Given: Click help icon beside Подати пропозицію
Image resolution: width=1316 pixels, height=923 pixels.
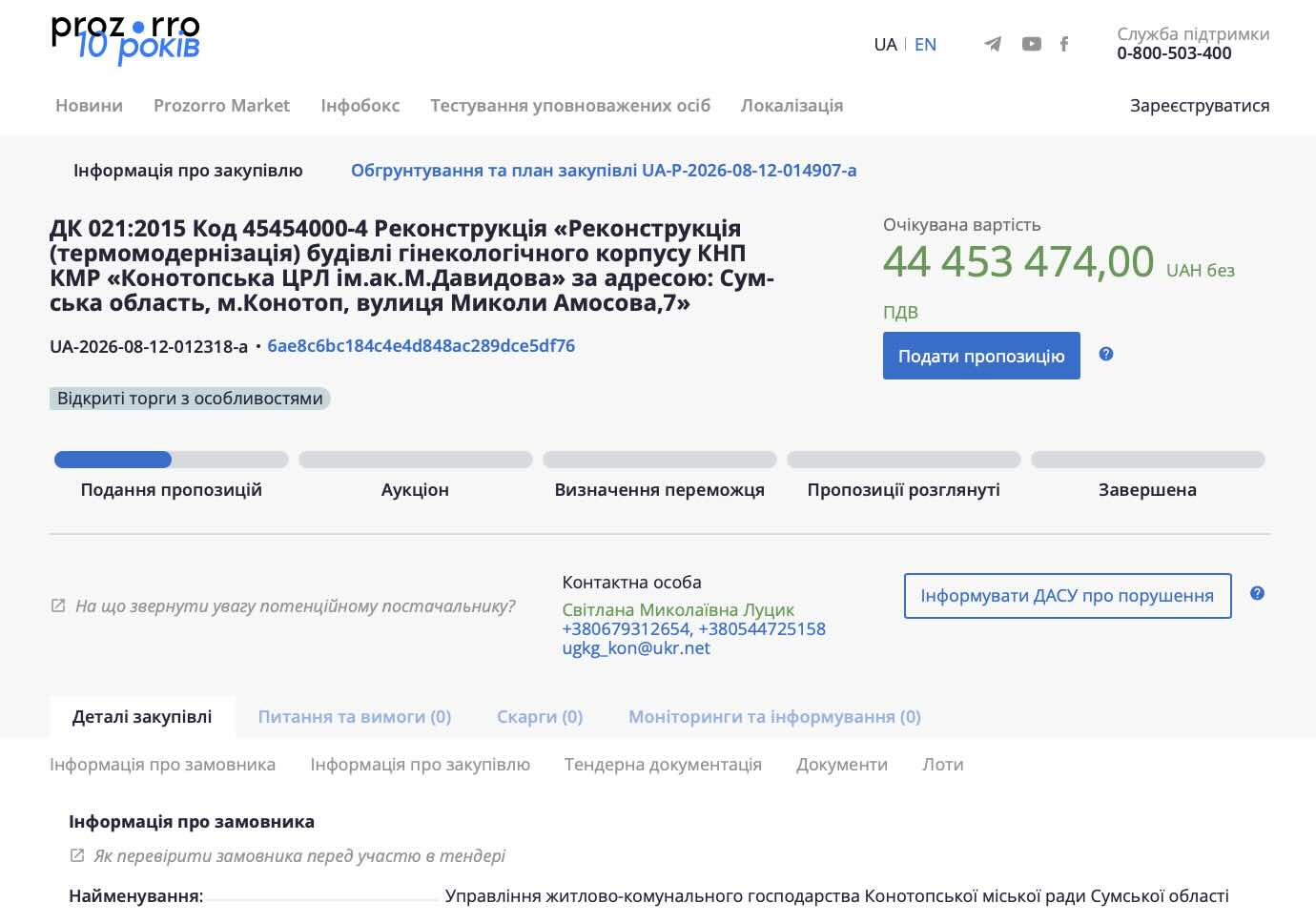Looking at the screenshot, I should pyautogui.click(x=1106, y=354).
